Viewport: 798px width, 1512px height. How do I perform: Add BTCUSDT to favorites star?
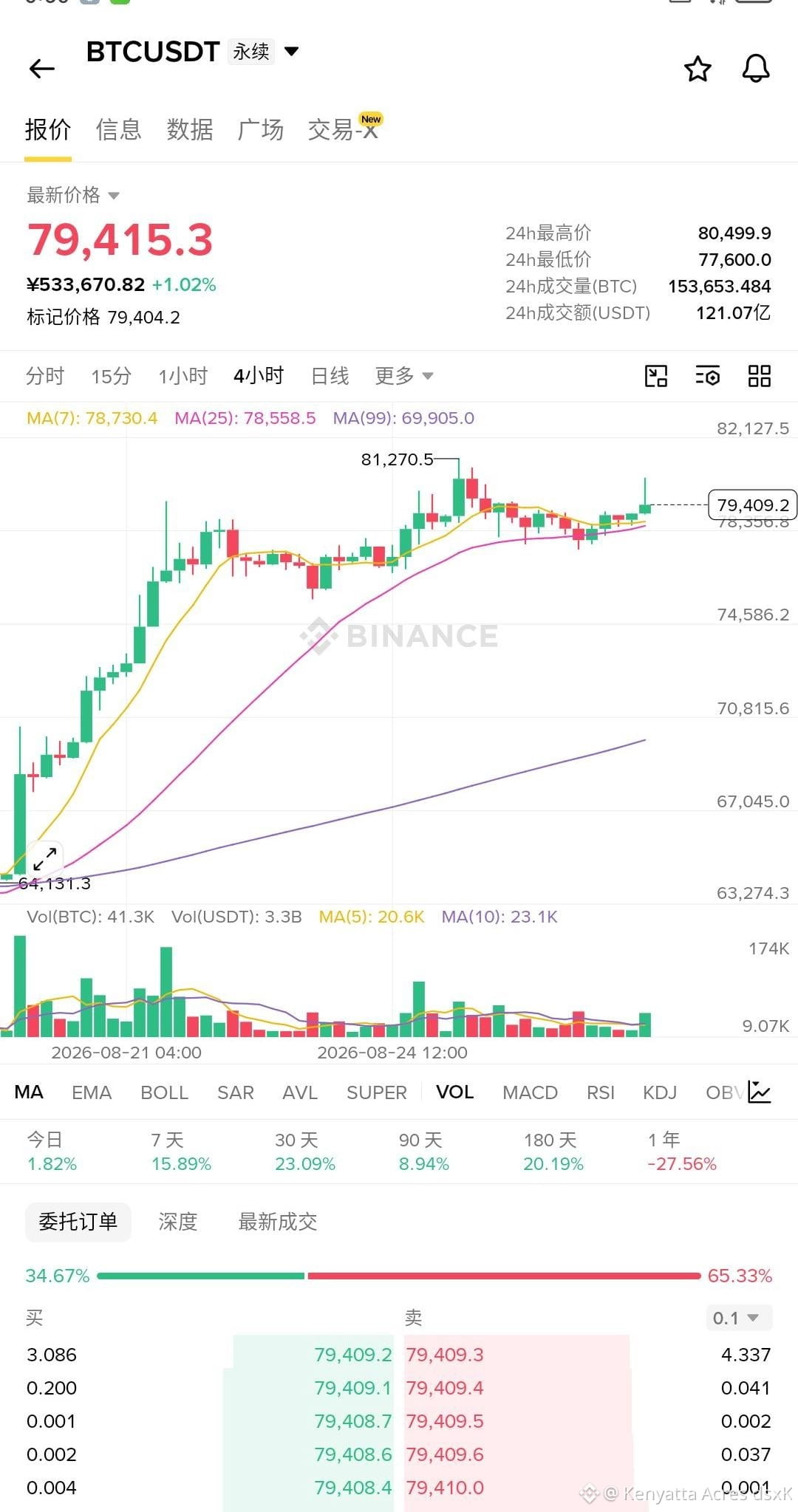(x=698, y=69)
